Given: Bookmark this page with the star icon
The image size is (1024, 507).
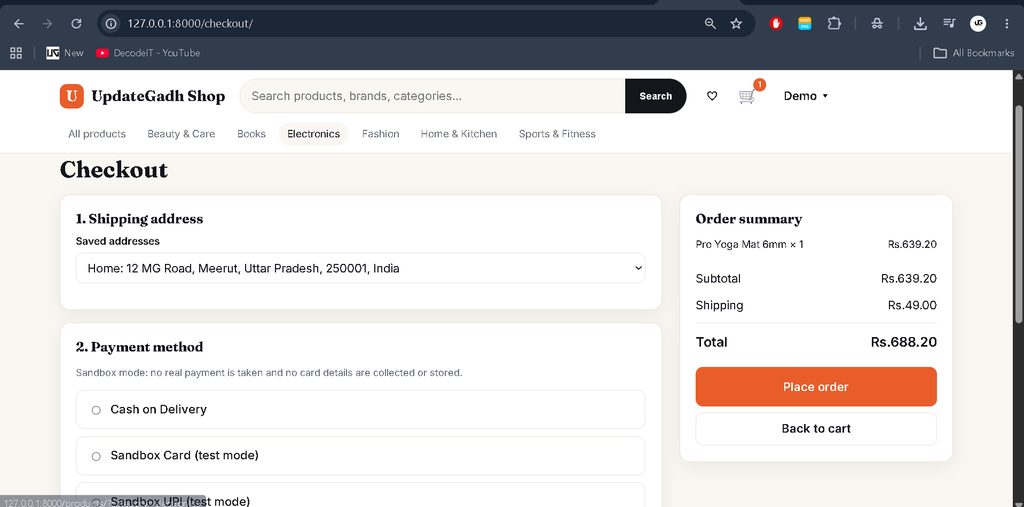Looking at the screenshot, I should point(736,24).
